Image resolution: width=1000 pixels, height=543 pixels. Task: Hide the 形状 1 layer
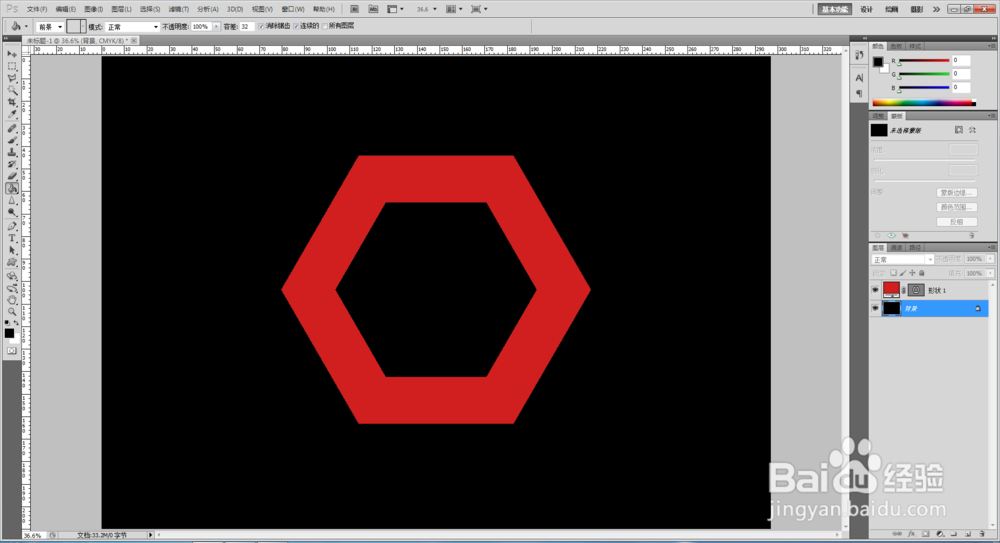coord(876,290)
